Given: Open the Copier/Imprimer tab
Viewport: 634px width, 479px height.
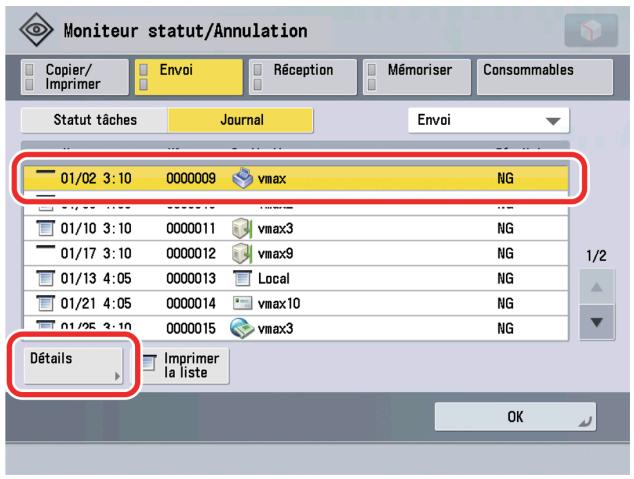Looking at the screenshot, I should tap(75, 77).
